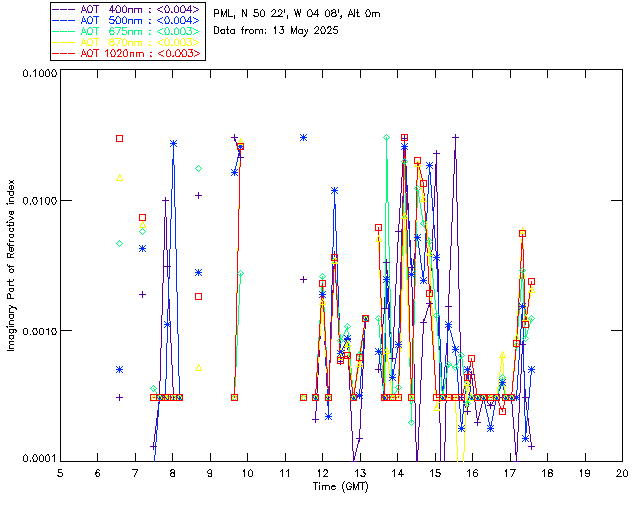
Task: Click the x-axis tick label 12
Action: [x=322, y=473]
